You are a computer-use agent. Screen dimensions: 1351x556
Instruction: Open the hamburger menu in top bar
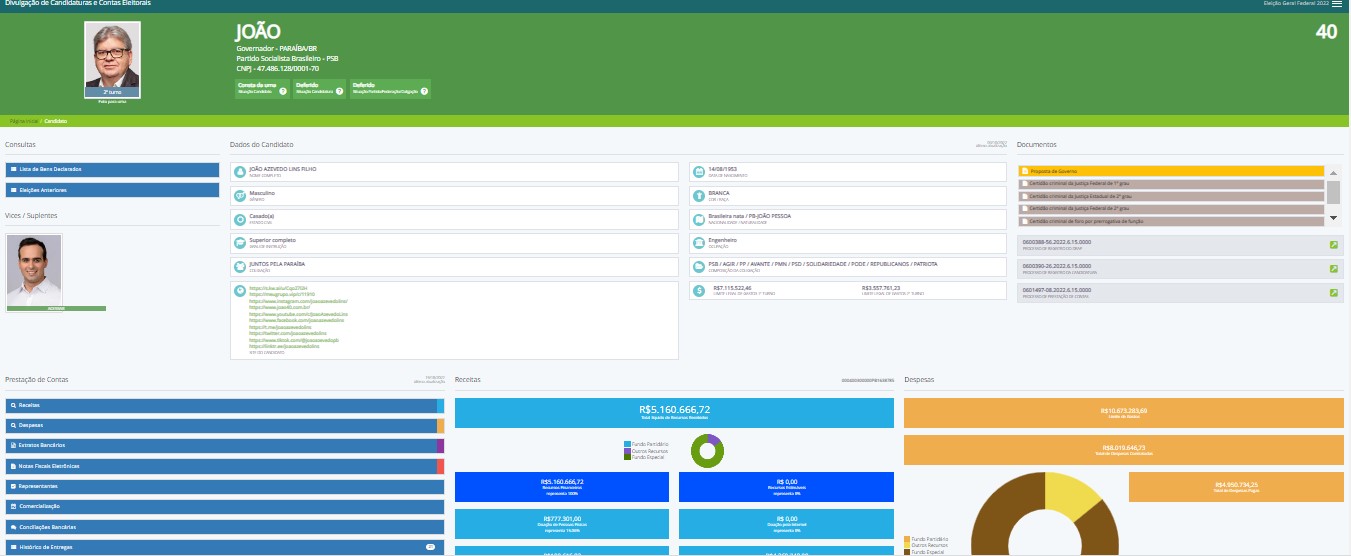point(1337,5)
